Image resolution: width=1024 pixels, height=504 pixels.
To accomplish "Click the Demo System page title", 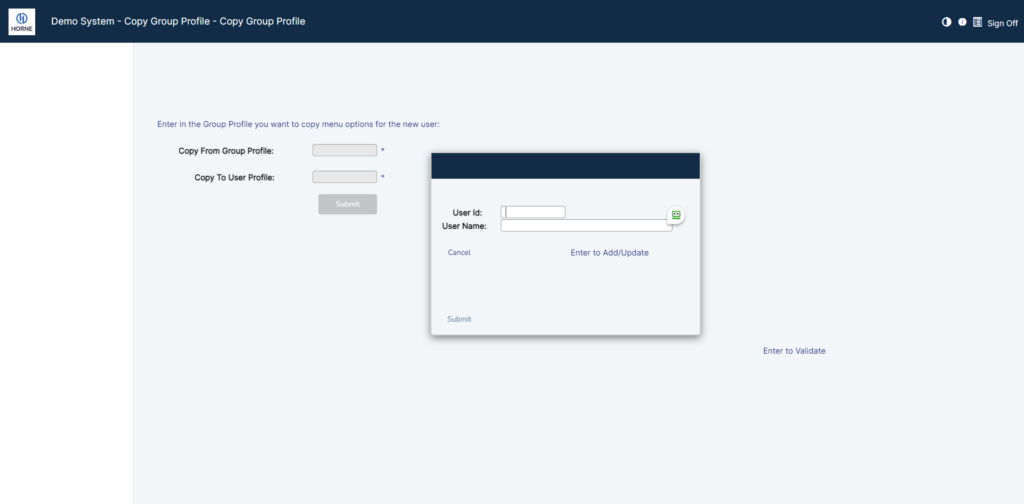I will pos(178,22).
